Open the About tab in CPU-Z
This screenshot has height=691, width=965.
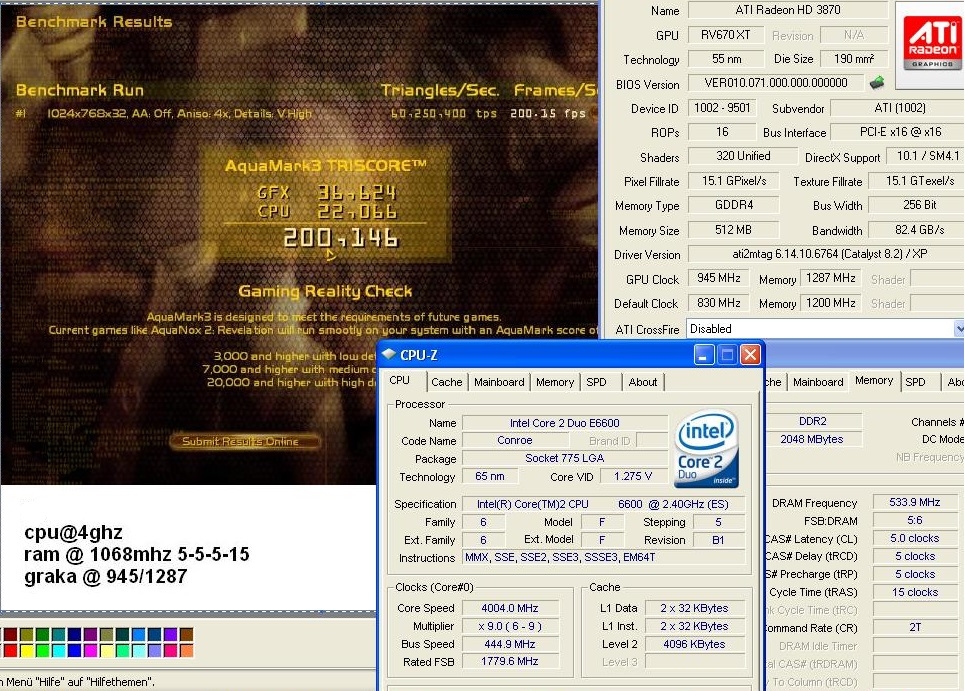coord(643,382)
